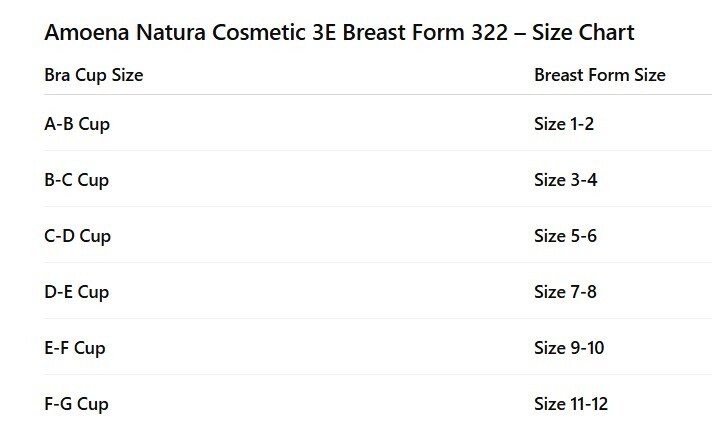Select the "F-G Cup" cell
The image size is (712, 445).
[x=76, y=404]
